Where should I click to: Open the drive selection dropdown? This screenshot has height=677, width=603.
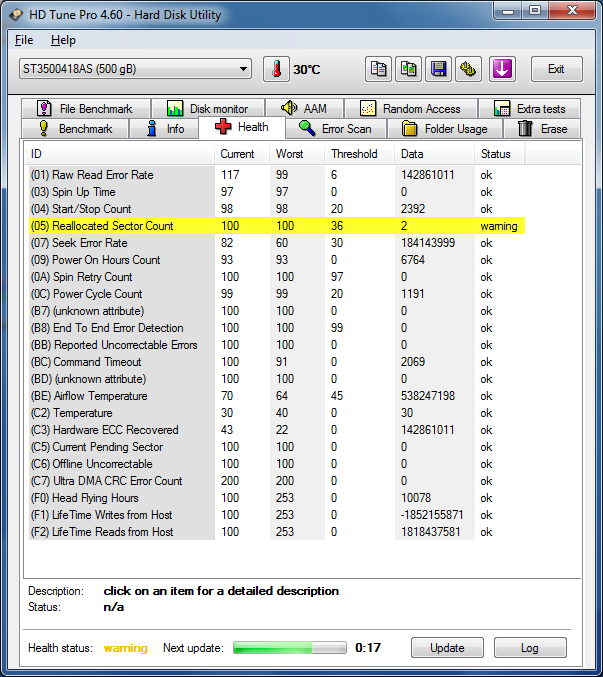(135, 69)
